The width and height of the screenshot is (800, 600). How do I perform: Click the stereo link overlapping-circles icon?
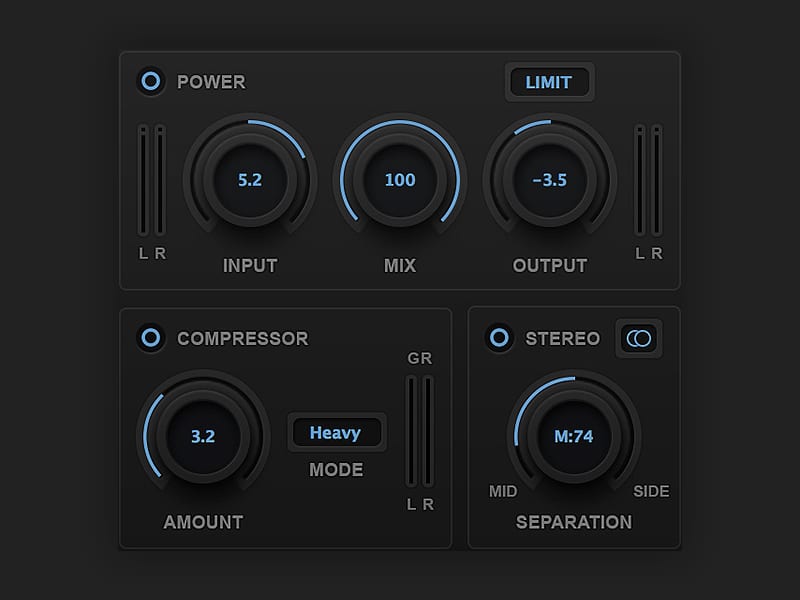[x=638, y=339]
